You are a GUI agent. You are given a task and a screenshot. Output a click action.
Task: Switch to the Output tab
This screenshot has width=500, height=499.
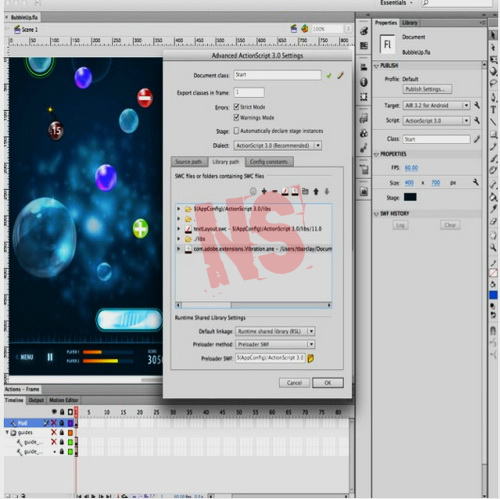pos(36,400)
